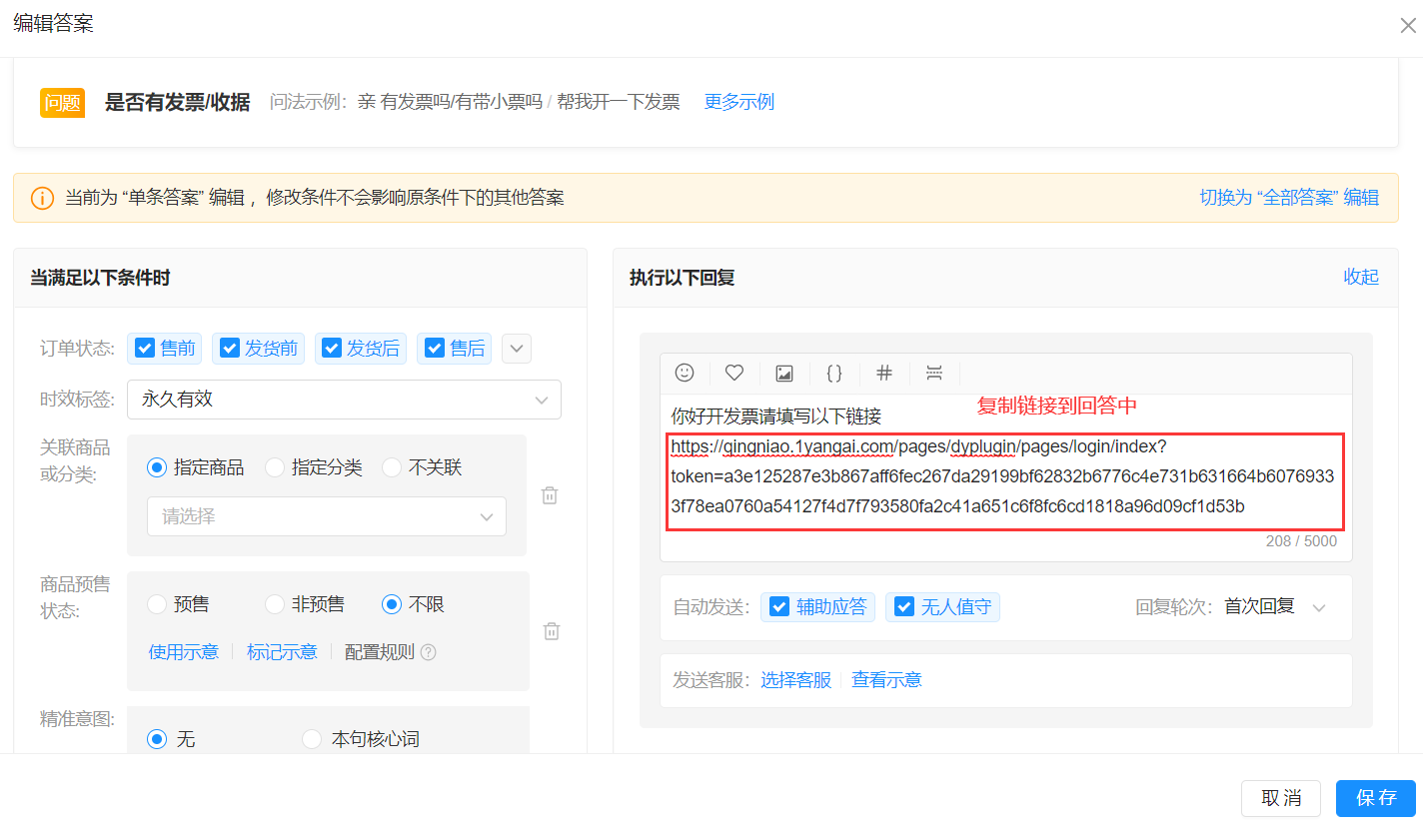Switch to 全部答案 editing mode
This screenshot has width=1423, height=840.
[1289, 198]
